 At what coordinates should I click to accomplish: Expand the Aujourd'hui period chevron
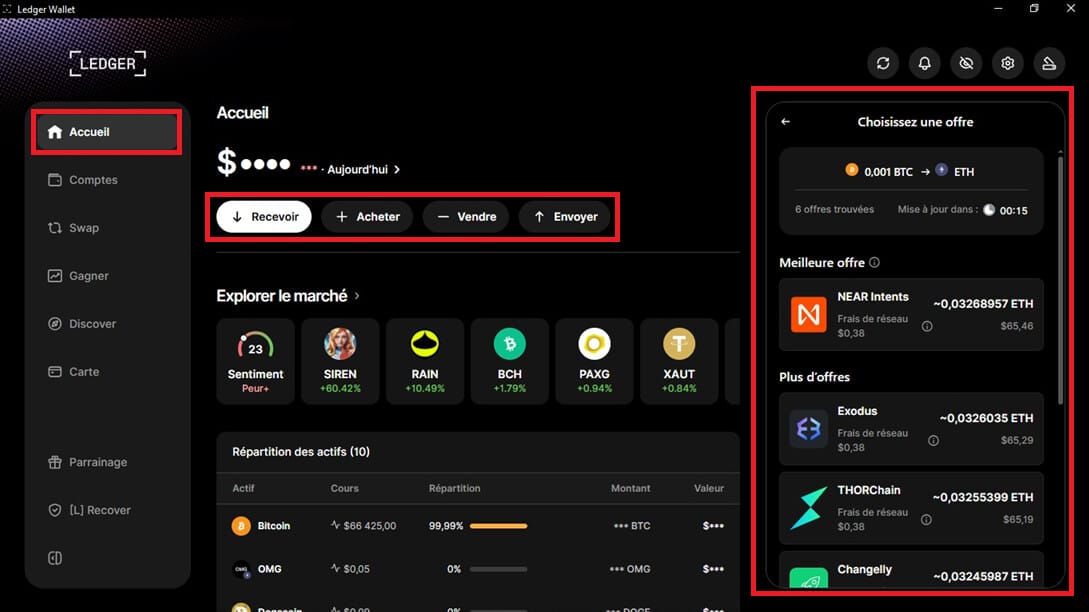pos(397,170)
